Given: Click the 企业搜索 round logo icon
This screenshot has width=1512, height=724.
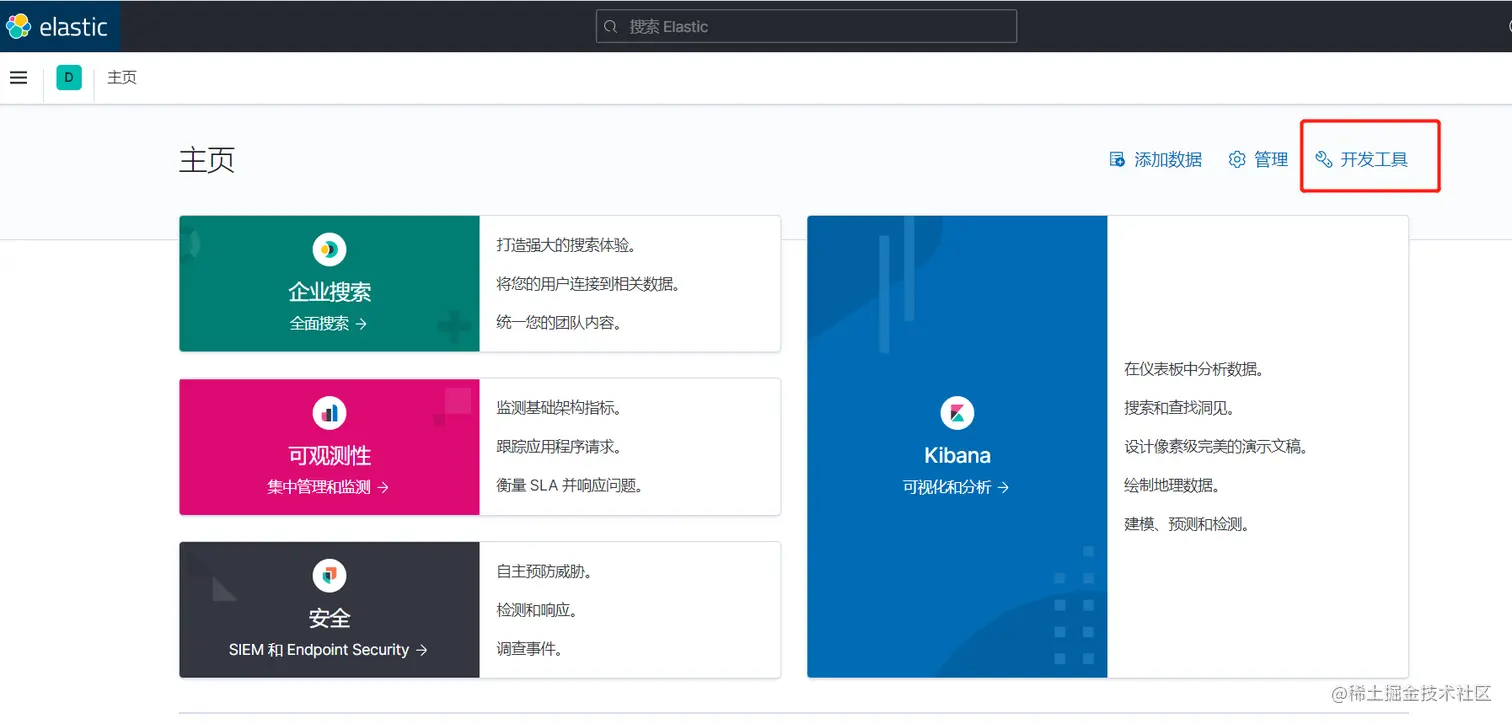Looking at the screenshot, I should click(329, 249).
